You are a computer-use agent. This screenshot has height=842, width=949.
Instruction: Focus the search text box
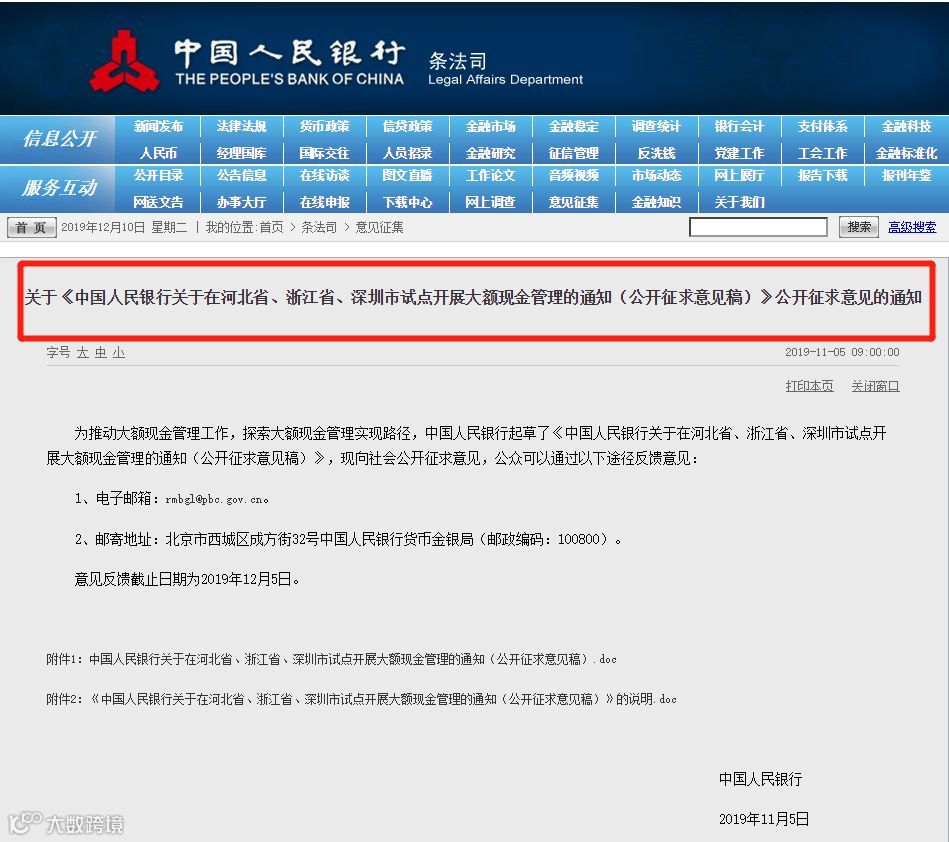(x=758, y=228)
